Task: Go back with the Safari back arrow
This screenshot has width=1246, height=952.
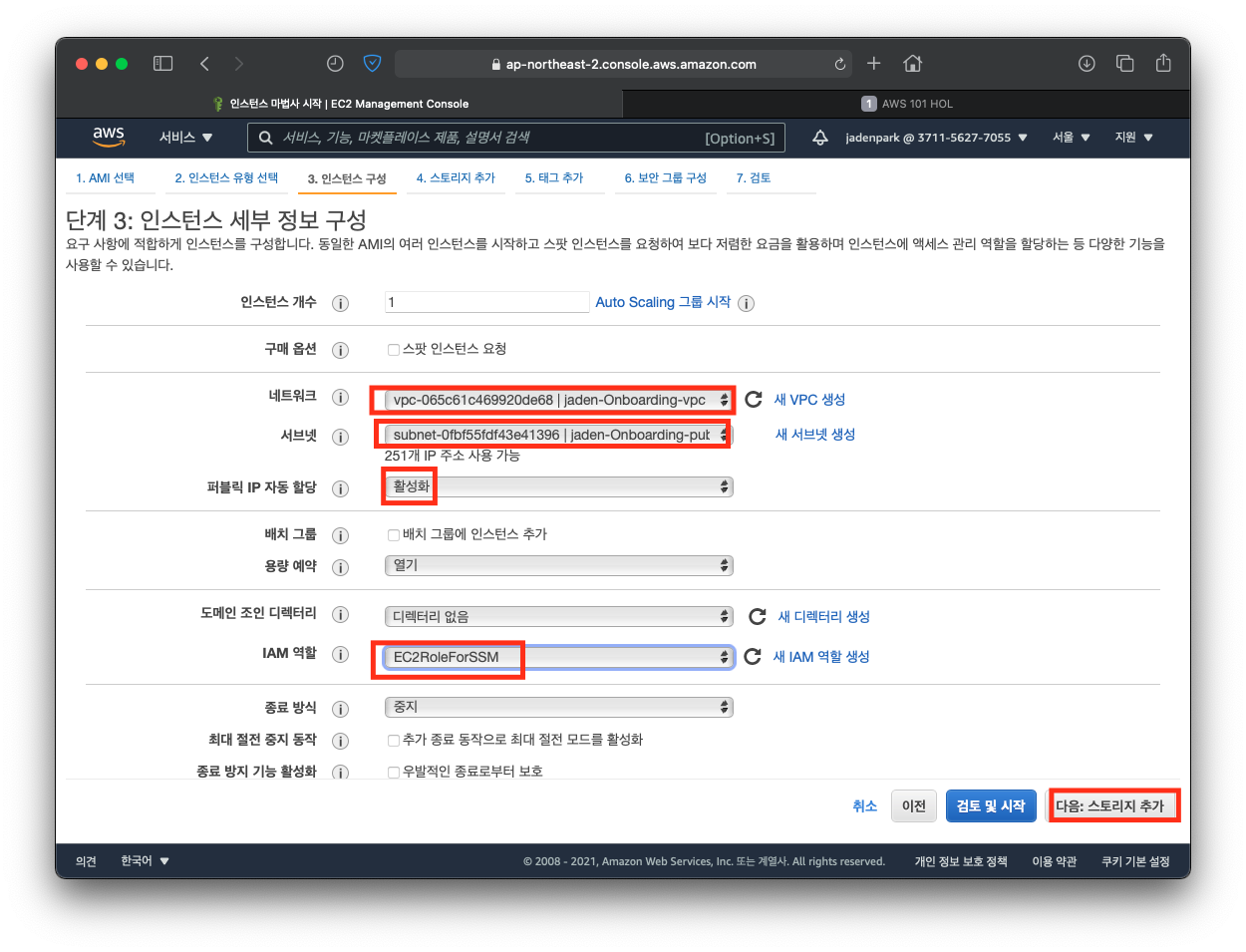Action: tap(204, 64)
